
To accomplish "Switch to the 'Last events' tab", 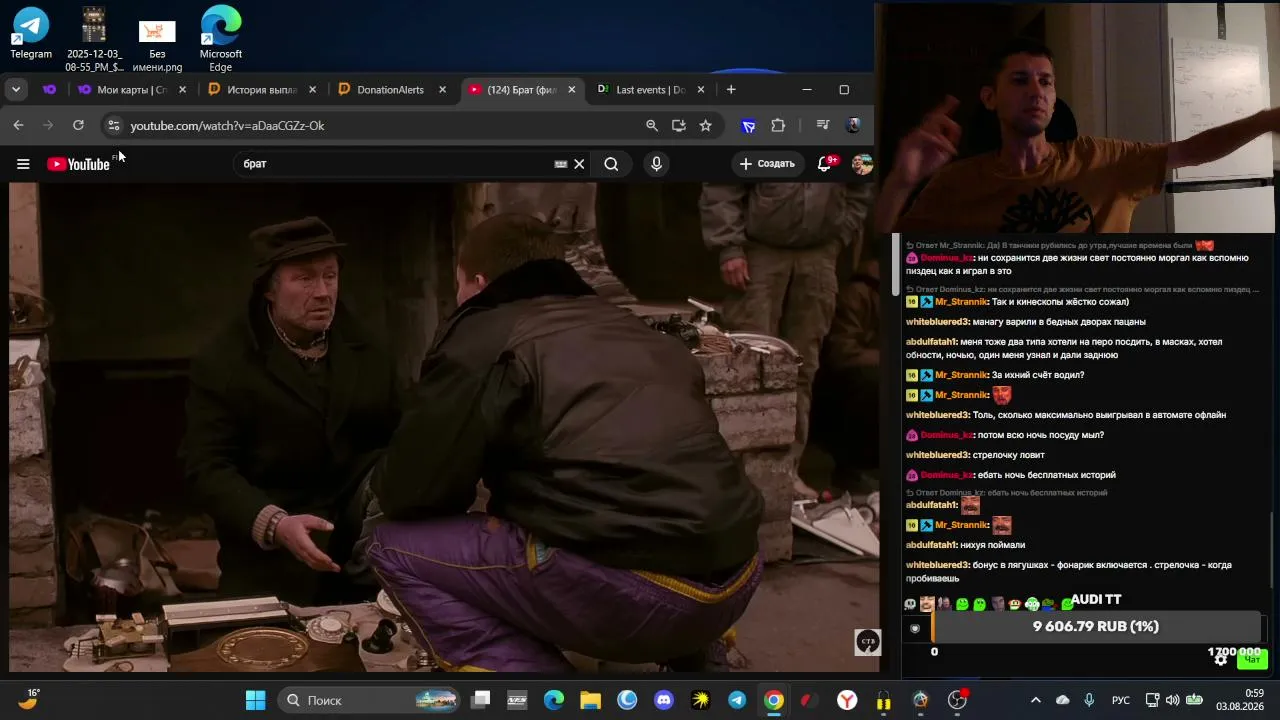I will [651, 90].
